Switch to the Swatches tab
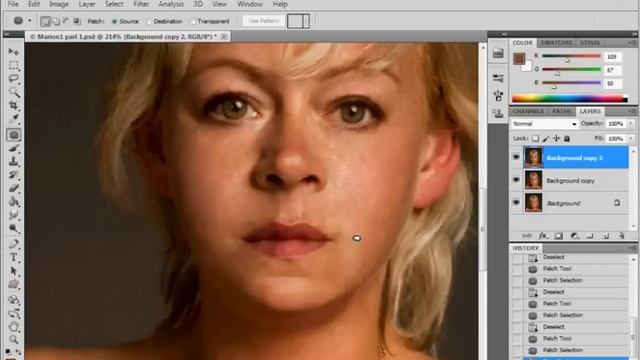 (556, 42)
